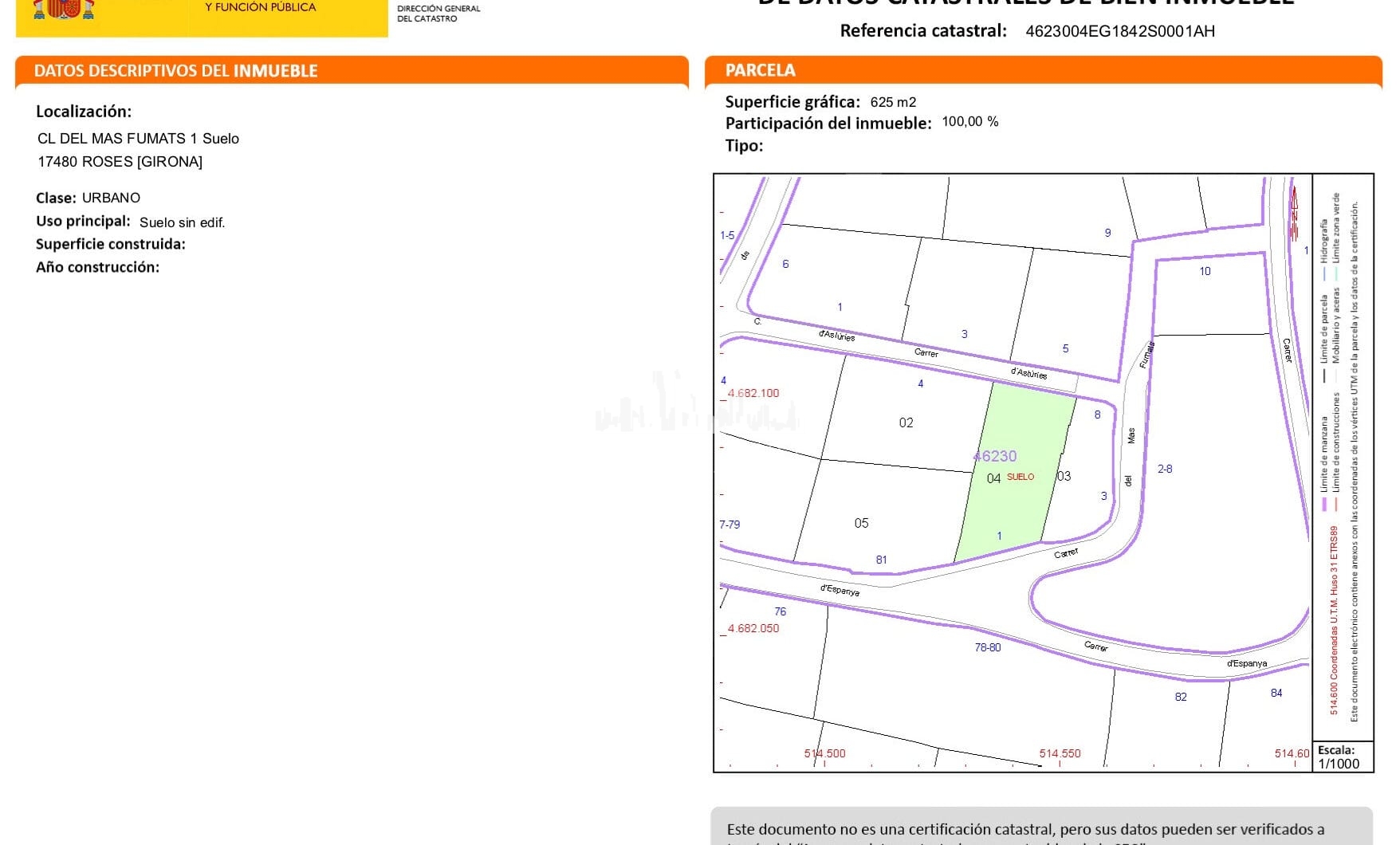Click the '4.682.100' coordinate label
1400x845 pixels.
click(x=753, y=393)
